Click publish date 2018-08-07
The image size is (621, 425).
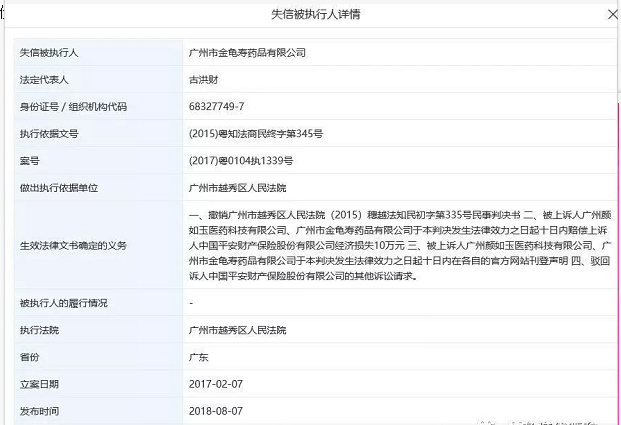(x=215, y=411)
